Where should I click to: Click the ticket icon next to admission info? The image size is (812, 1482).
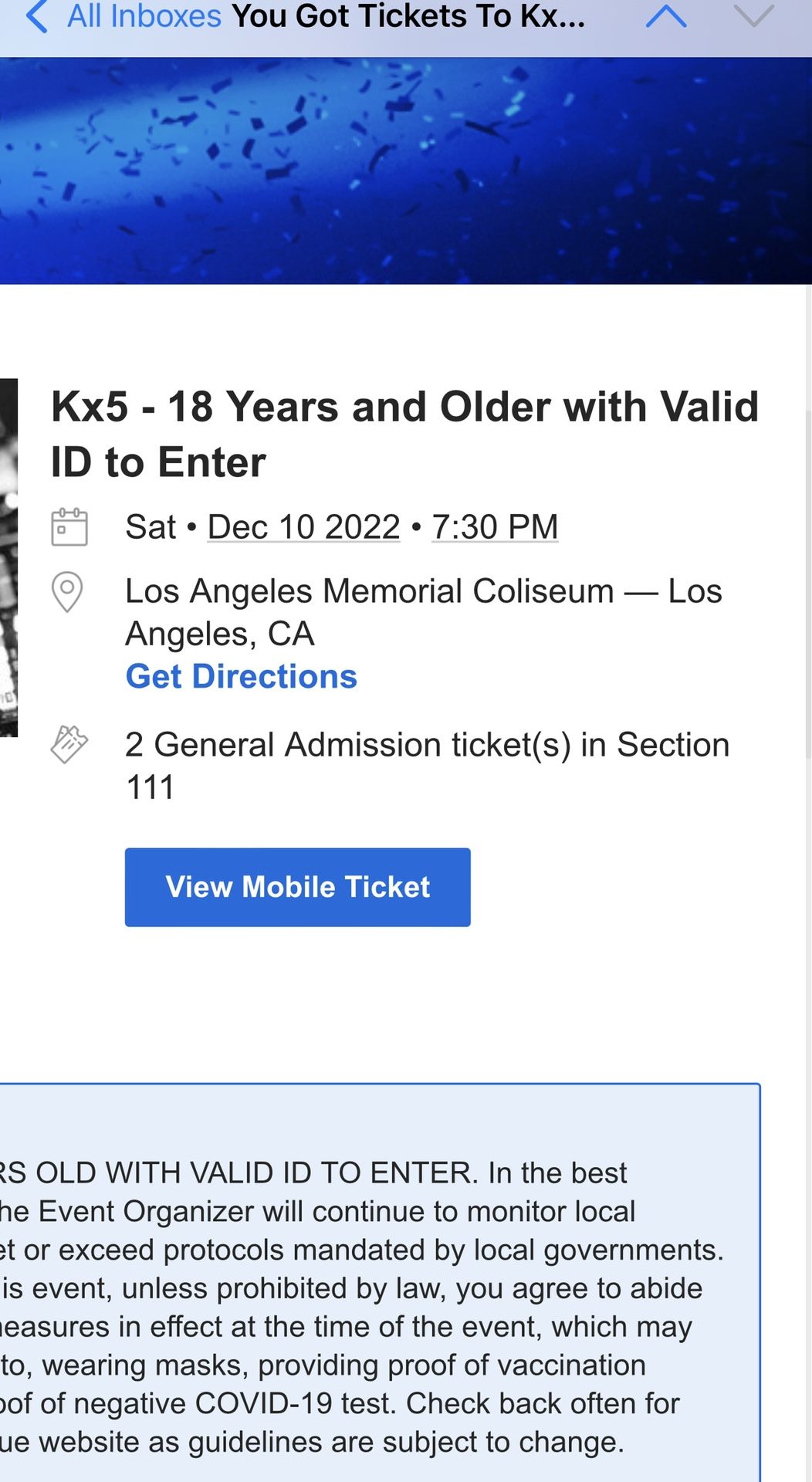(x=69, y=745)
